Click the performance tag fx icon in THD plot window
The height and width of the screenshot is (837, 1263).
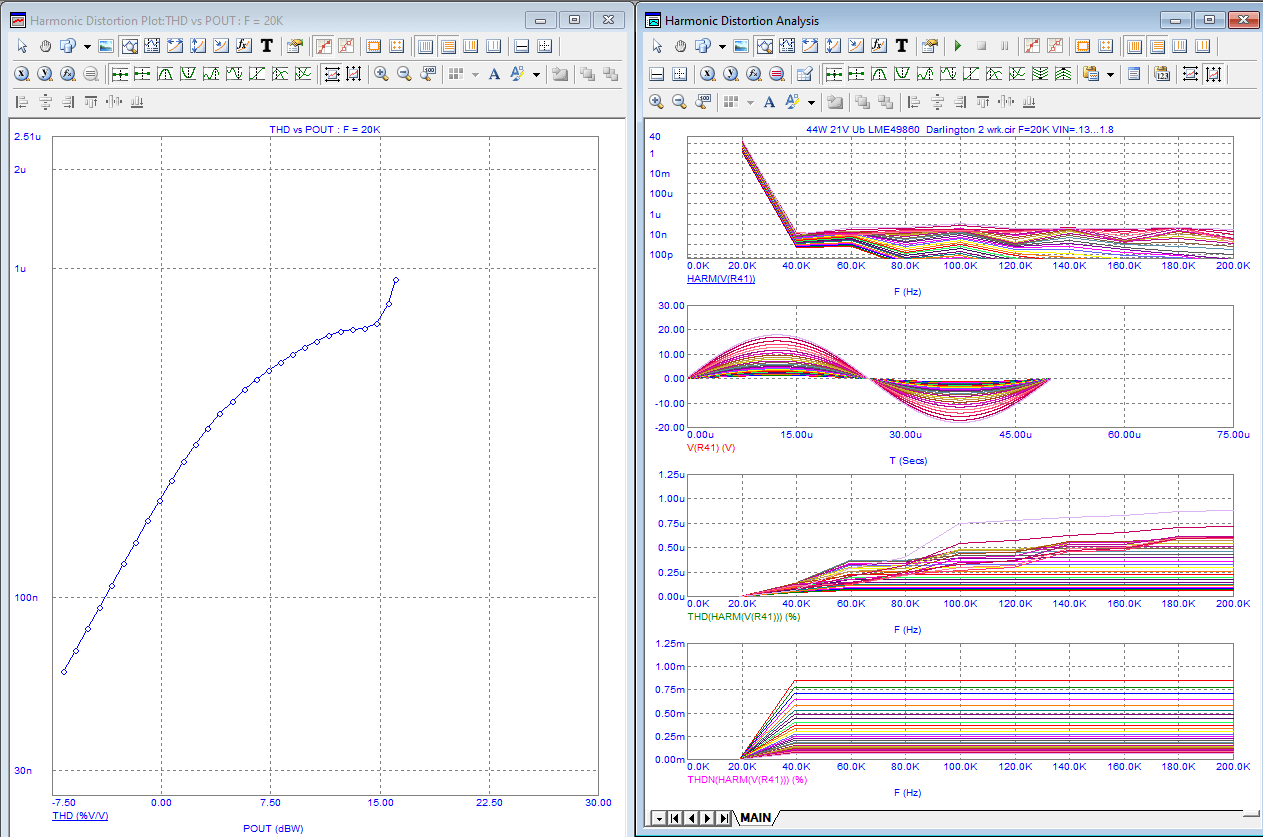pyautogui.click(x=243, y=46)
